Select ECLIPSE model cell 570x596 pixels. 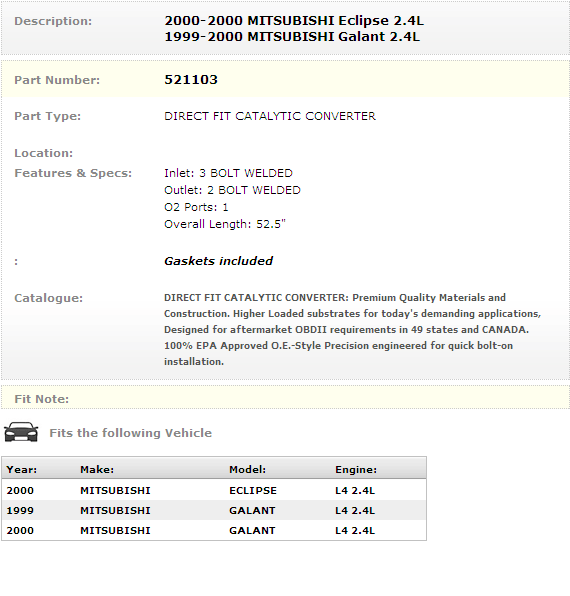(x=253, y=490)
